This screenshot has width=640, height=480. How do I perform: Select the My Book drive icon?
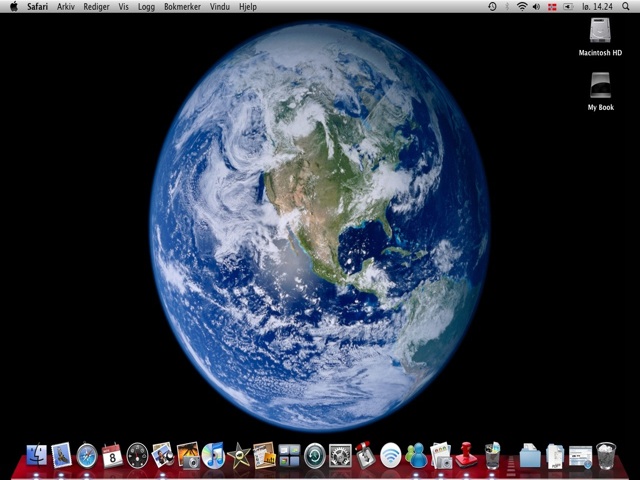point(600,86)
